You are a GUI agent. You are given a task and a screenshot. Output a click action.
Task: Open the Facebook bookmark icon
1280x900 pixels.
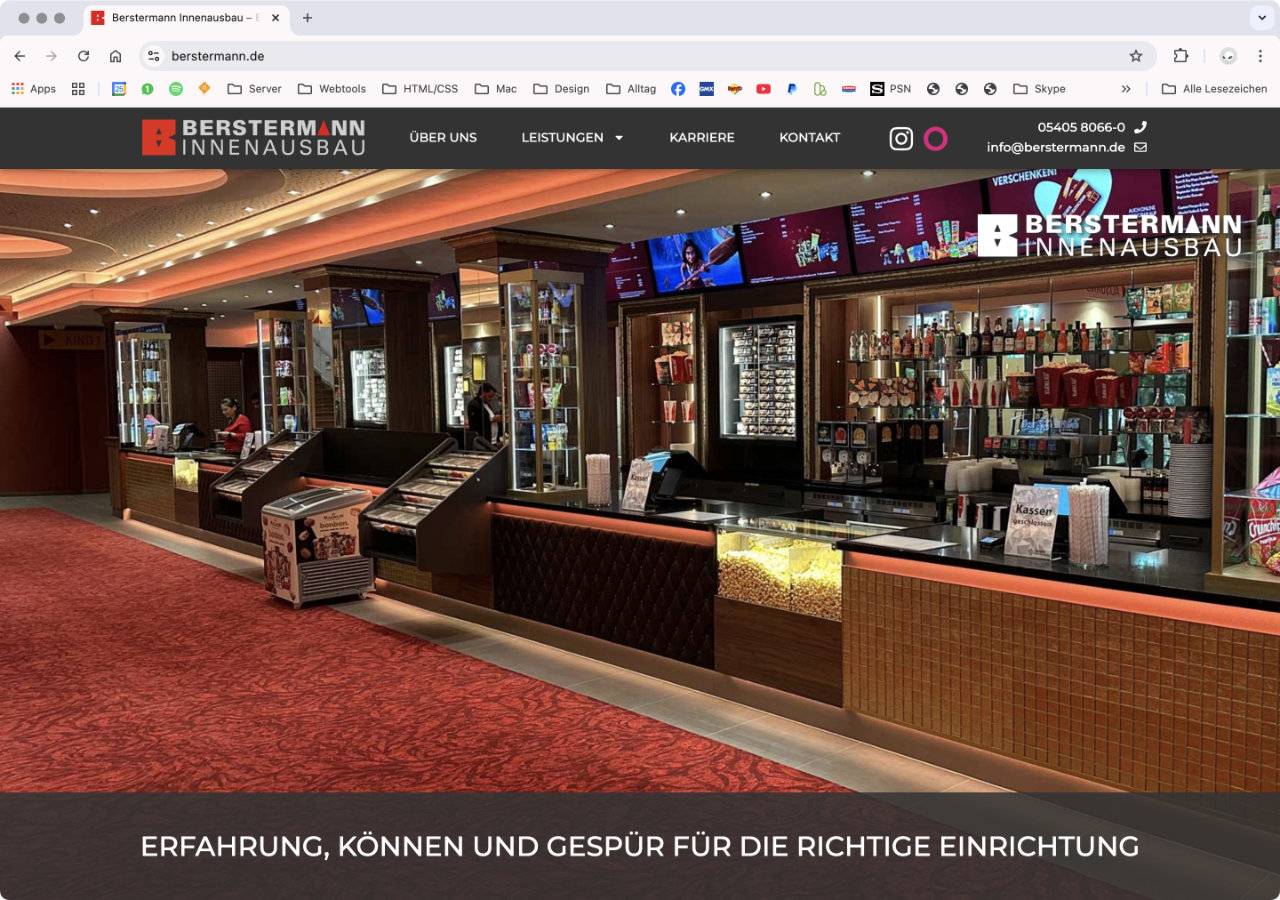click(x=678, y=89)
